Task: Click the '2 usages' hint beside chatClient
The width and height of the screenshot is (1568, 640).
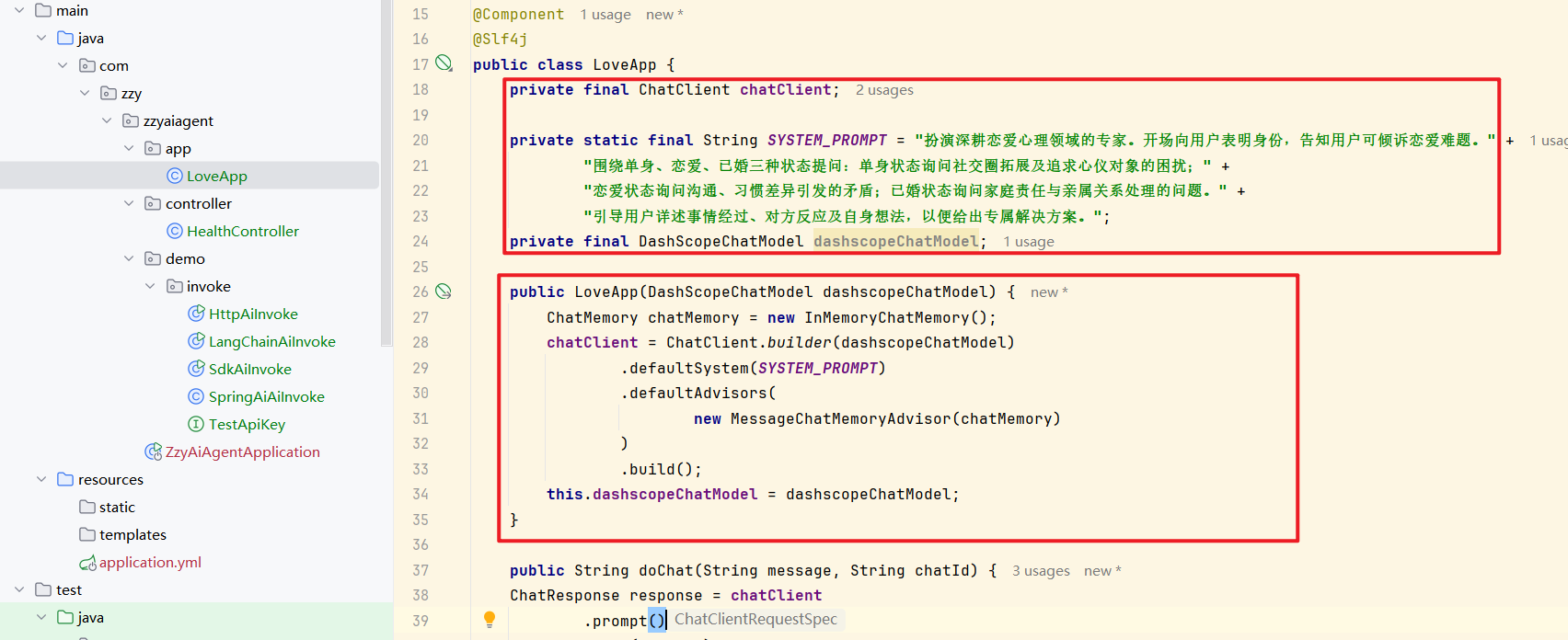Action: point(884,89)
